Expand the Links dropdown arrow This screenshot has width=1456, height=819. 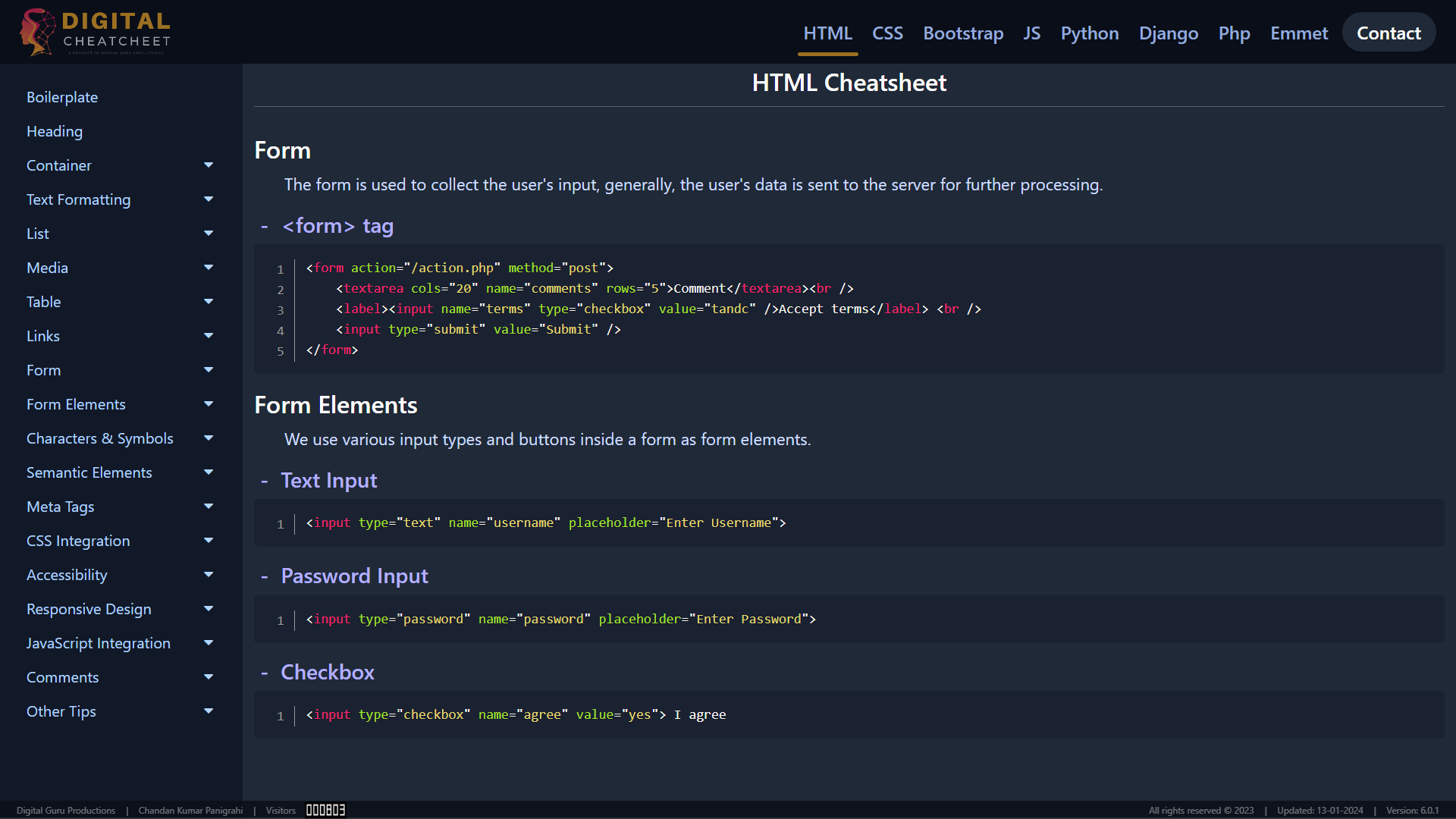[x=209, y=336]
